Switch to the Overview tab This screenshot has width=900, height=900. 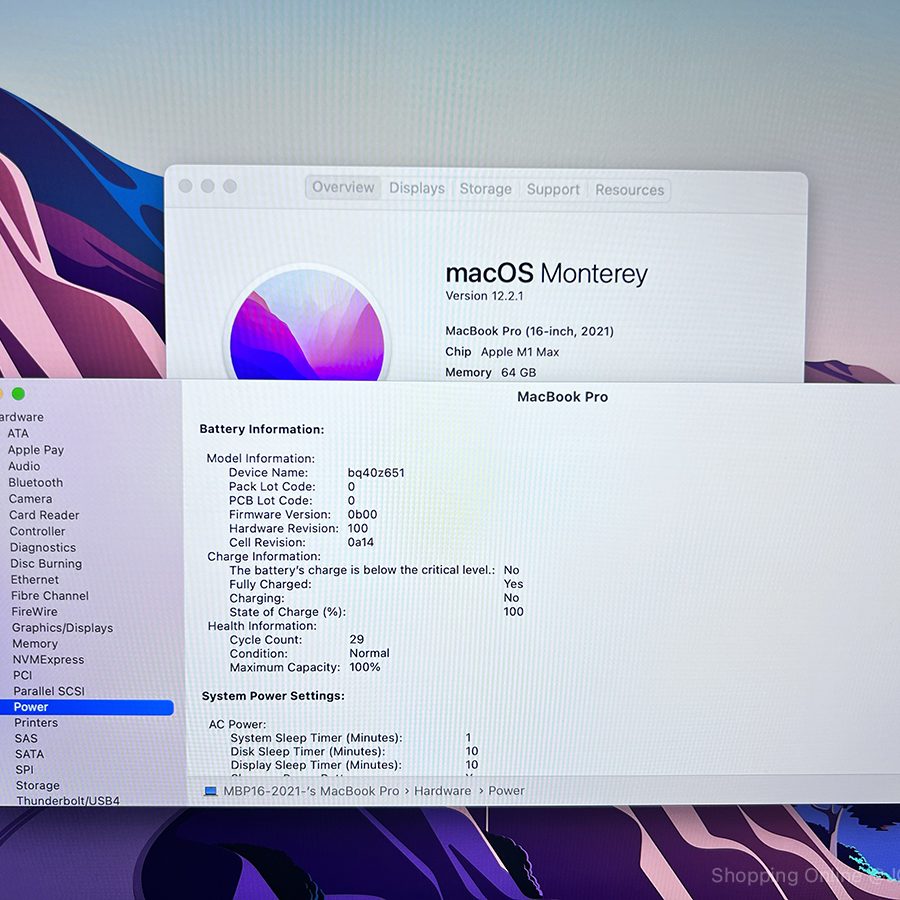pos(343,188)
